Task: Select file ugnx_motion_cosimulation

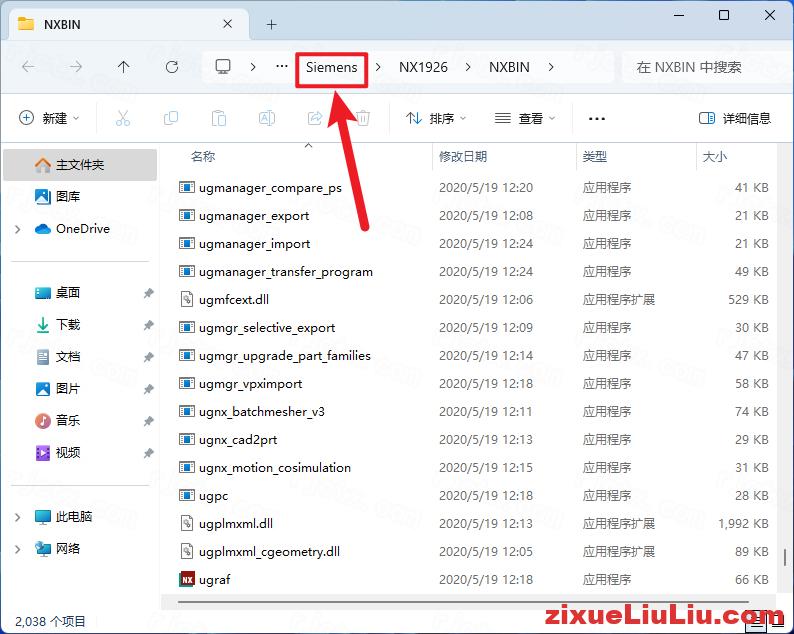Action: click(275, 468)
